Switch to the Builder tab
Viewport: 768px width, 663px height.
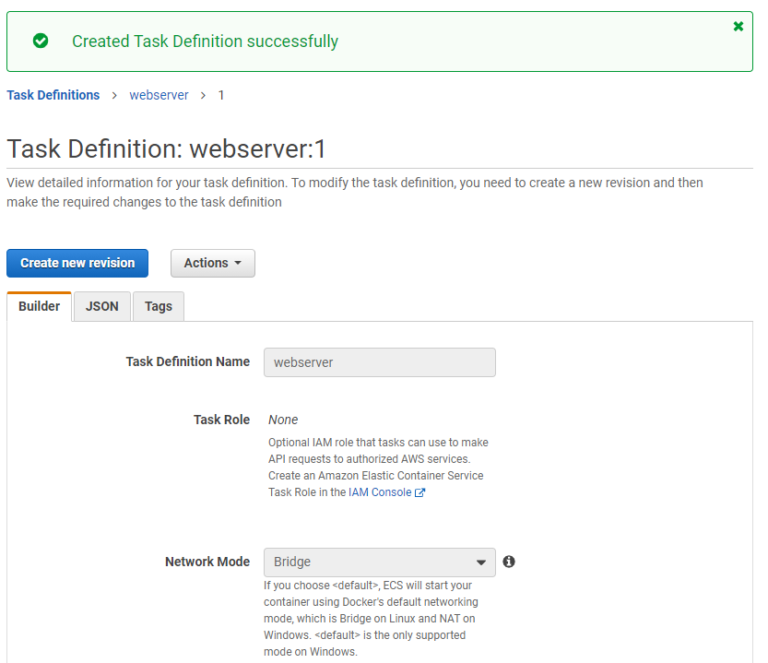[39, 306]
